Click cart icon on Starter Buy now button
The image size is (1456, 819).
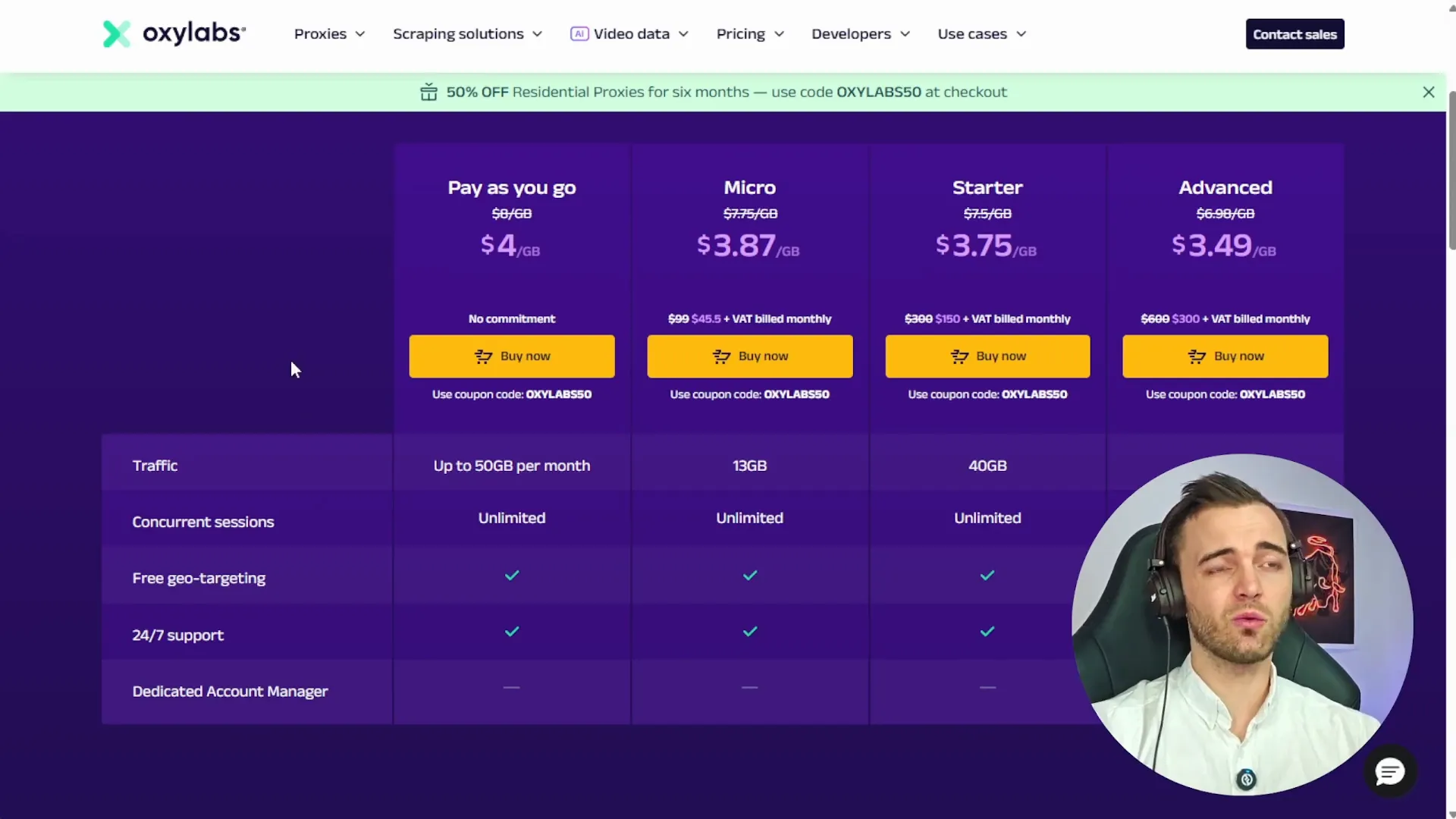pos(959,356)
